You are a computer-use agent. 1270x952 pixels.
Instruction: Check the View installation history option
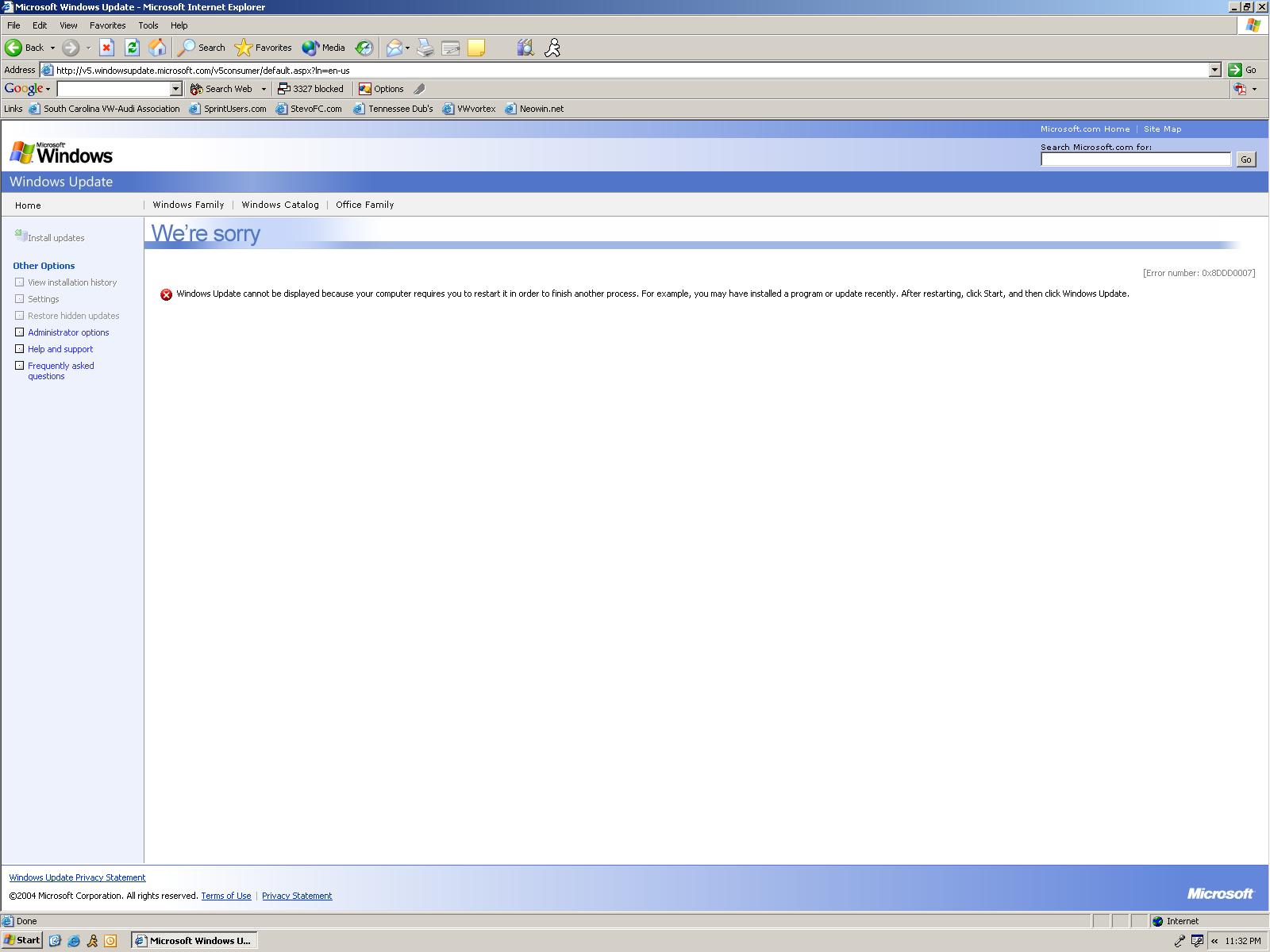click(x=19, y=282)
